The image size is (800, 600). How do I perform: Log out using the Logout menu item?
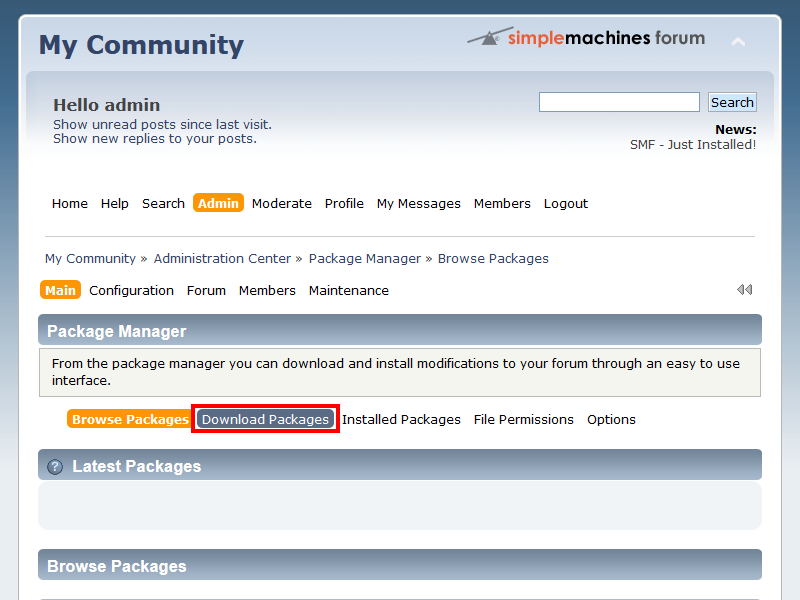[x=565, y=204]
